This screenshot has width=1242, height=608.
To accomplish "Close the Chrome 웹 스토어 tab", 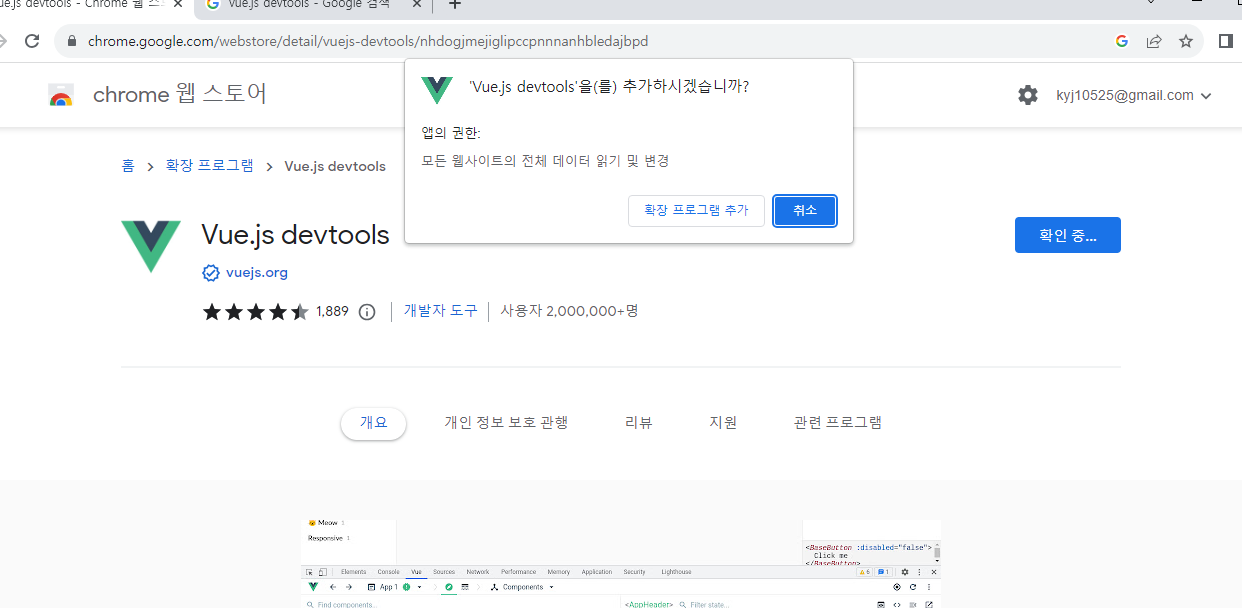I will (x=178, y=4).
